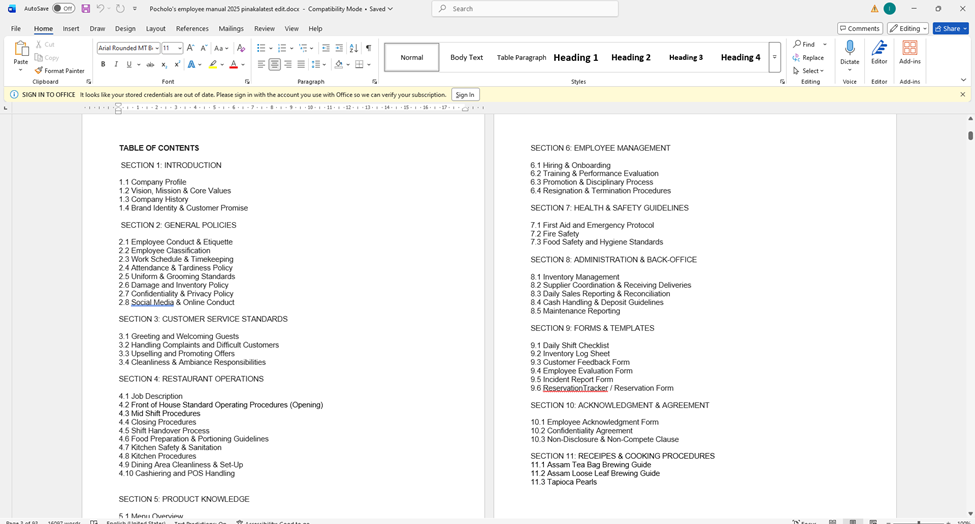Expand bullets list options arrow
Image resolution: width=975 pixels, height=524 pixels.
point(270,48)
